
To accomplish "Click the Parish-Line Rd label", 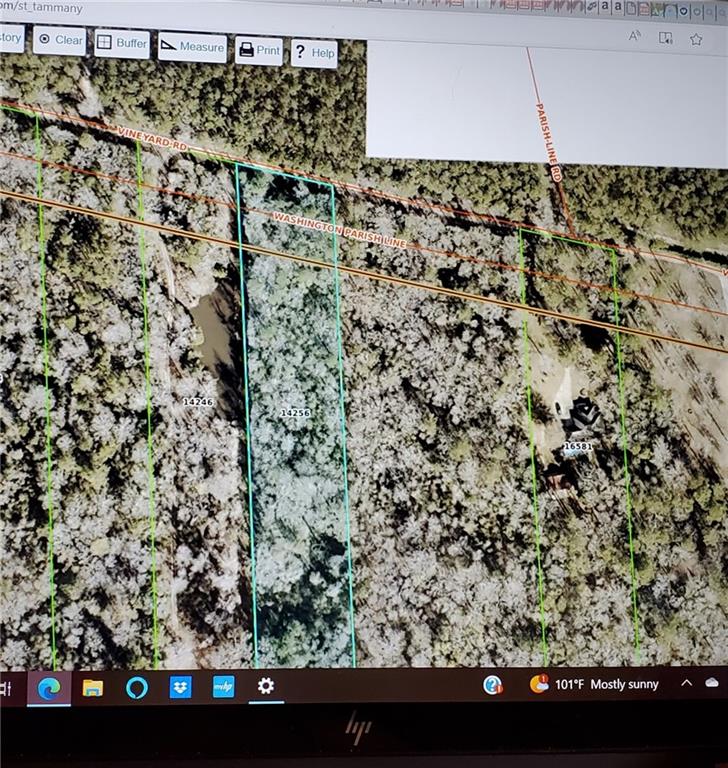I will pos(549,142).
